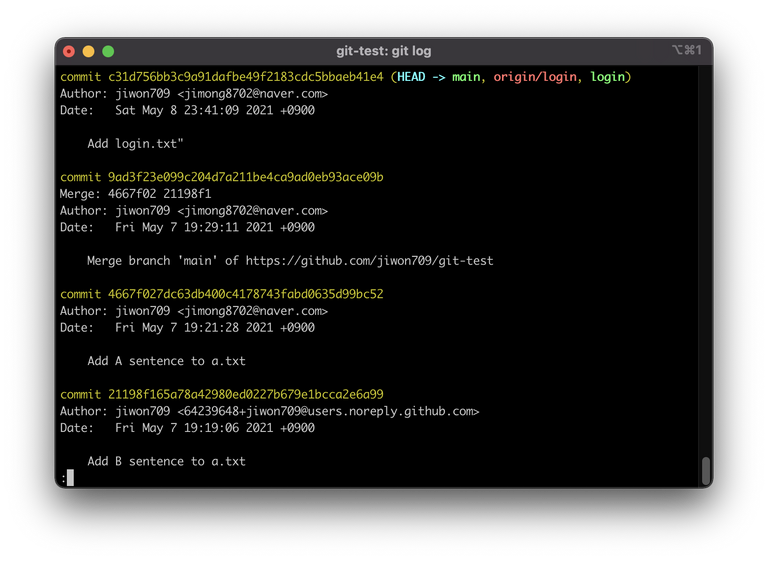This screenshot has width=768, height=561.
Task: Click the 'Merge: 4667f02 21198f1' line
Action: pyautogui.click(x=135, y=194)
